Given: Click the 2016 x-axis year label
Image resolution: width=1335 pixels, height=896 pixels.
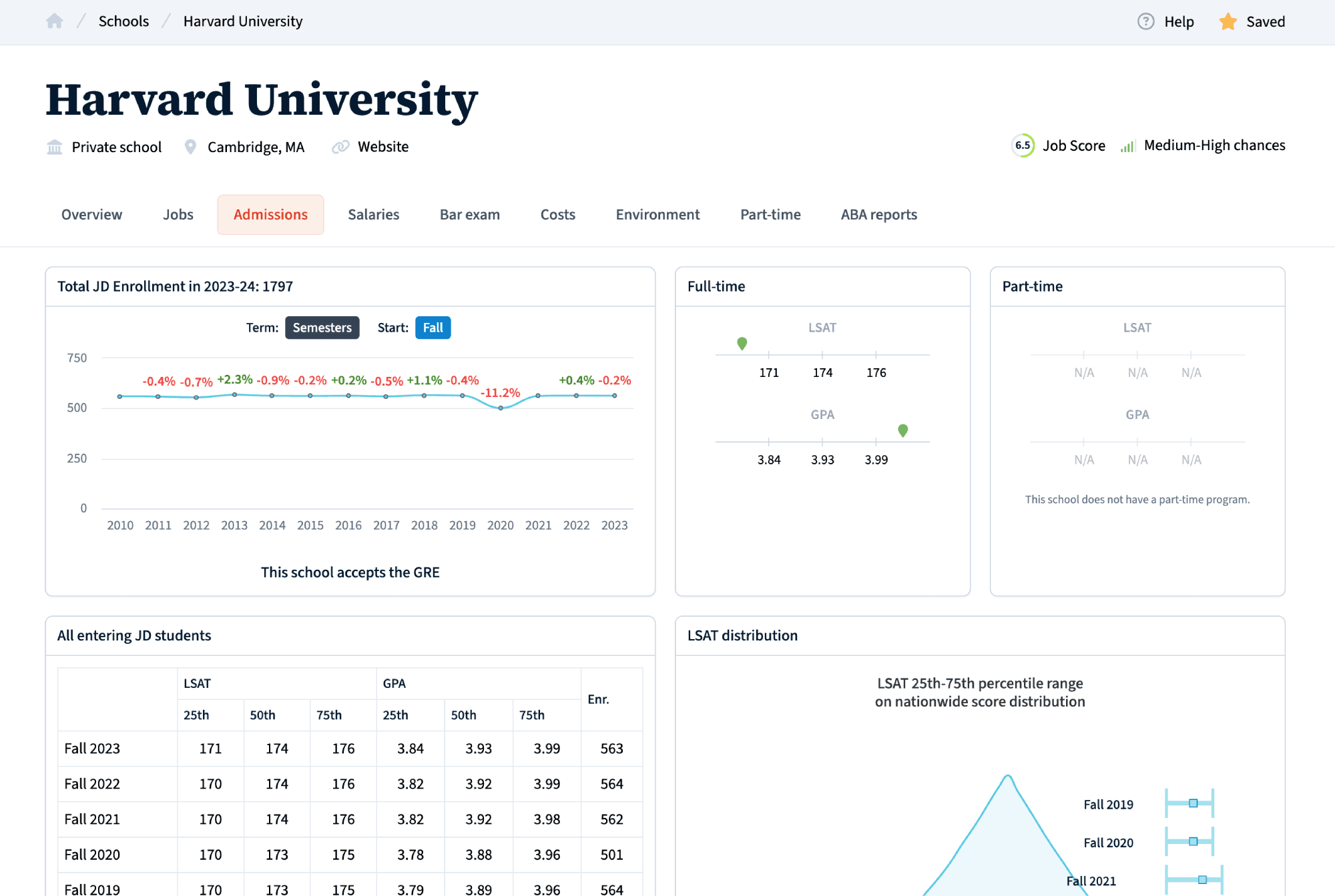Looking at the screenshot, I should point(348,526).
